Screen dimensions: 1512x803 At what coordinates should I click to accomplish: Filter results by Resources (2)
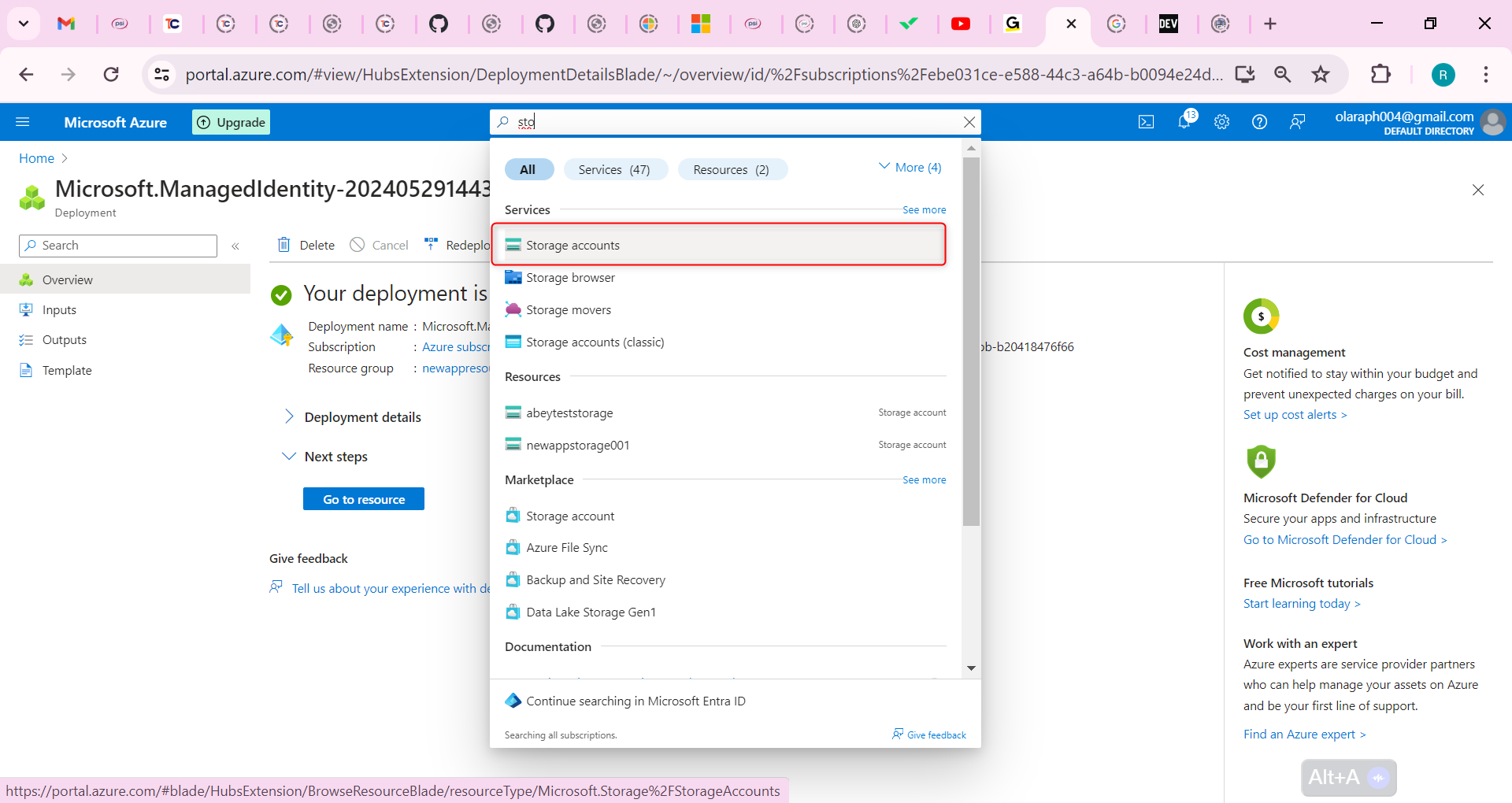(x=731, y=169)
